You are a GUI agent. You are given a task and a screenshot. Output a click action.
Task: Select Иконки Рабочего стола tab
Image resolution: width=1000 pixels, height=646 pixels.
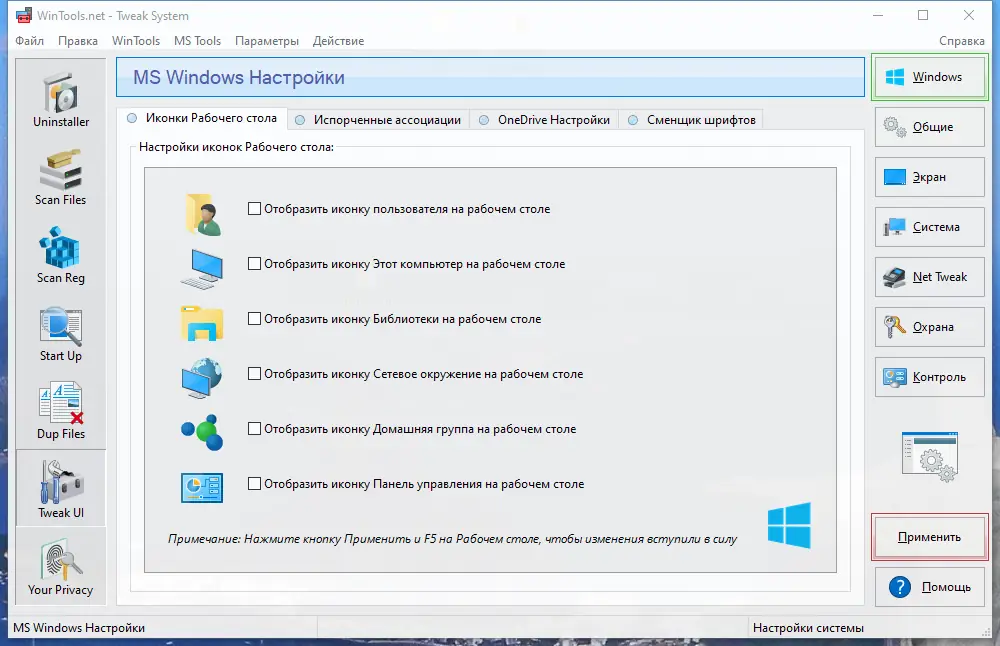click(x=202, y=118)
